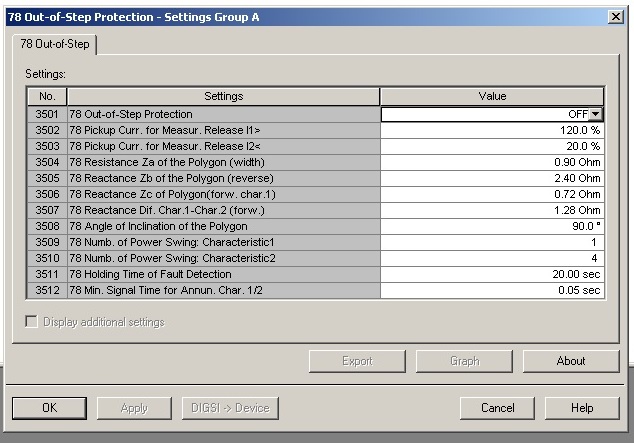Click the About button
The image size is (634, 443).
[571, 361]
